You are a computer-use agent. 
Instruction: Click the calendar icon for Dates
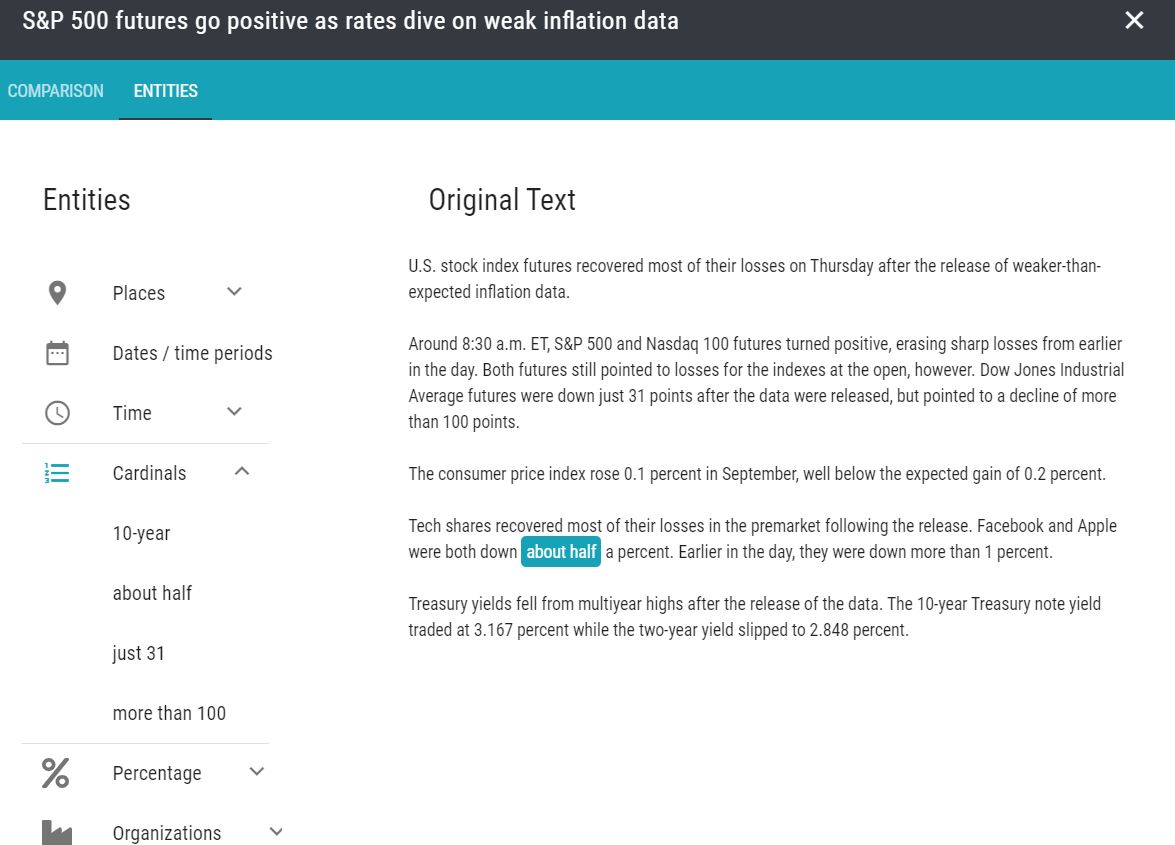[x=57, y=353]
